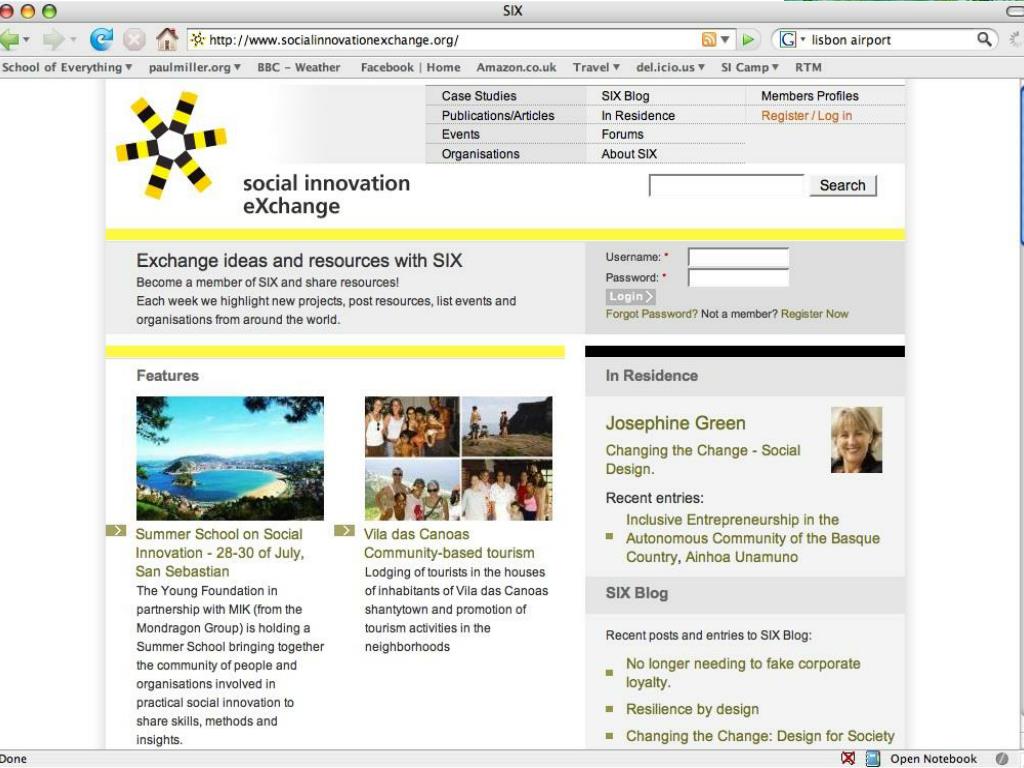Open the back history dropdown arrow
The image size is (1024, 768).
pyautogui.click(x=26, y=40)
